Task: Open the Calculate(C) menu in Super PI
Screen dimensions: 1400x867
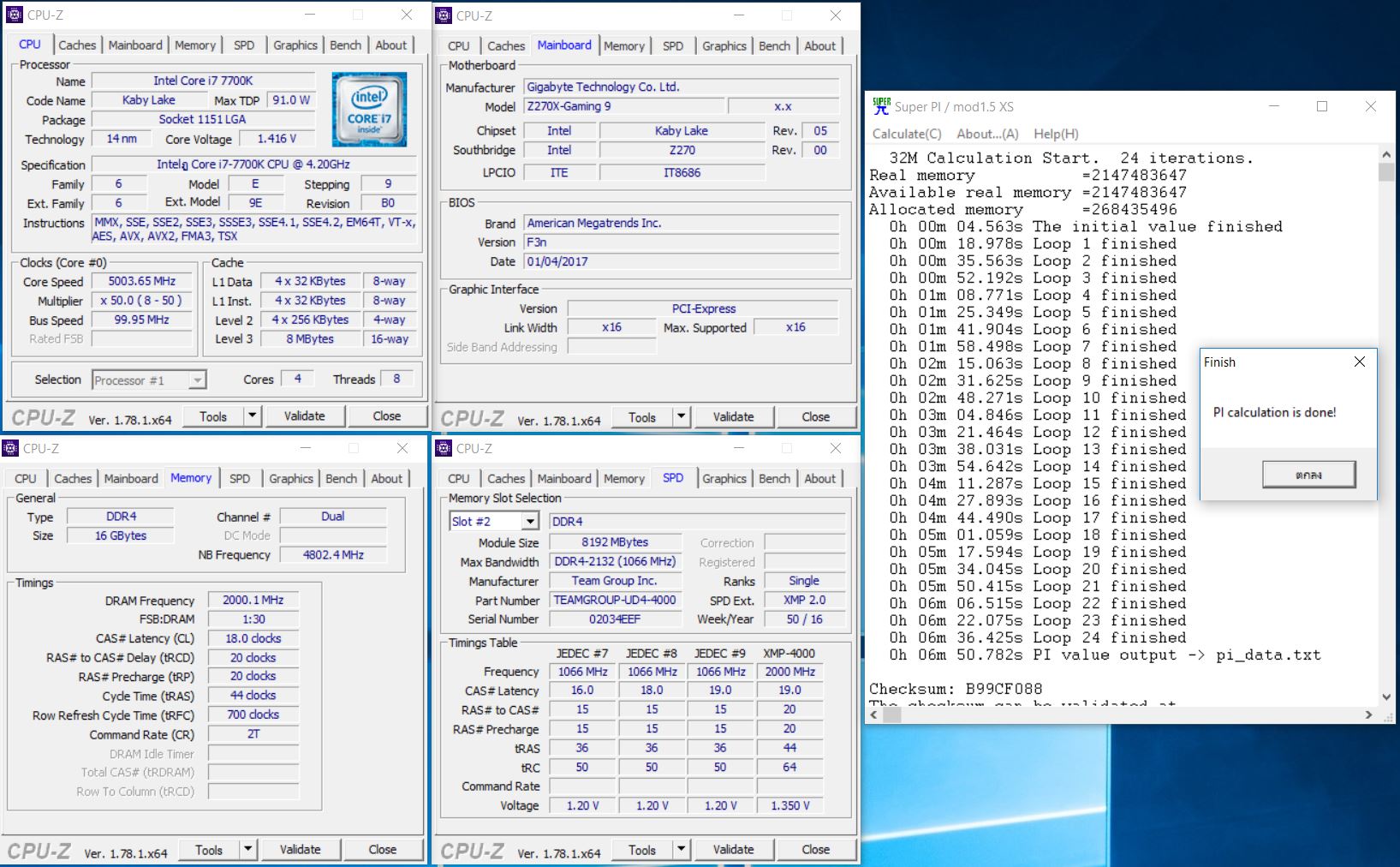Action: (906, 134)
